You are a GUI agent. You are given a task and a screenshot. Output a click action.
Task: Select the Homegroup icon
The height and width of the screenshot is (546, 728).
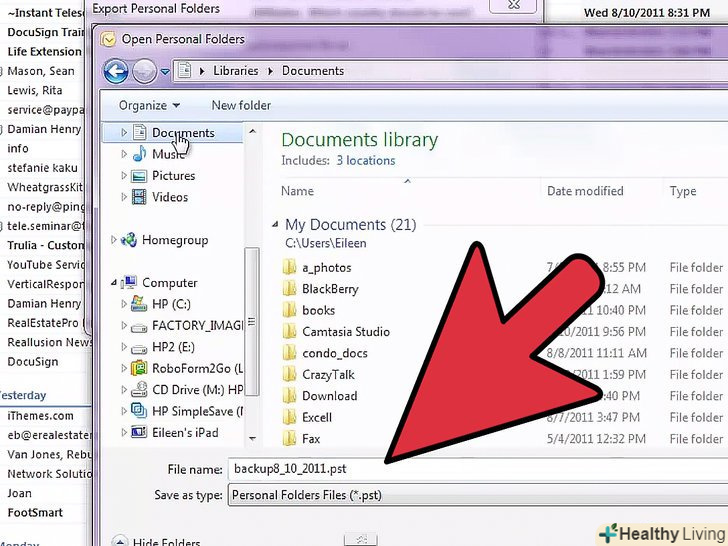point(129,240)
